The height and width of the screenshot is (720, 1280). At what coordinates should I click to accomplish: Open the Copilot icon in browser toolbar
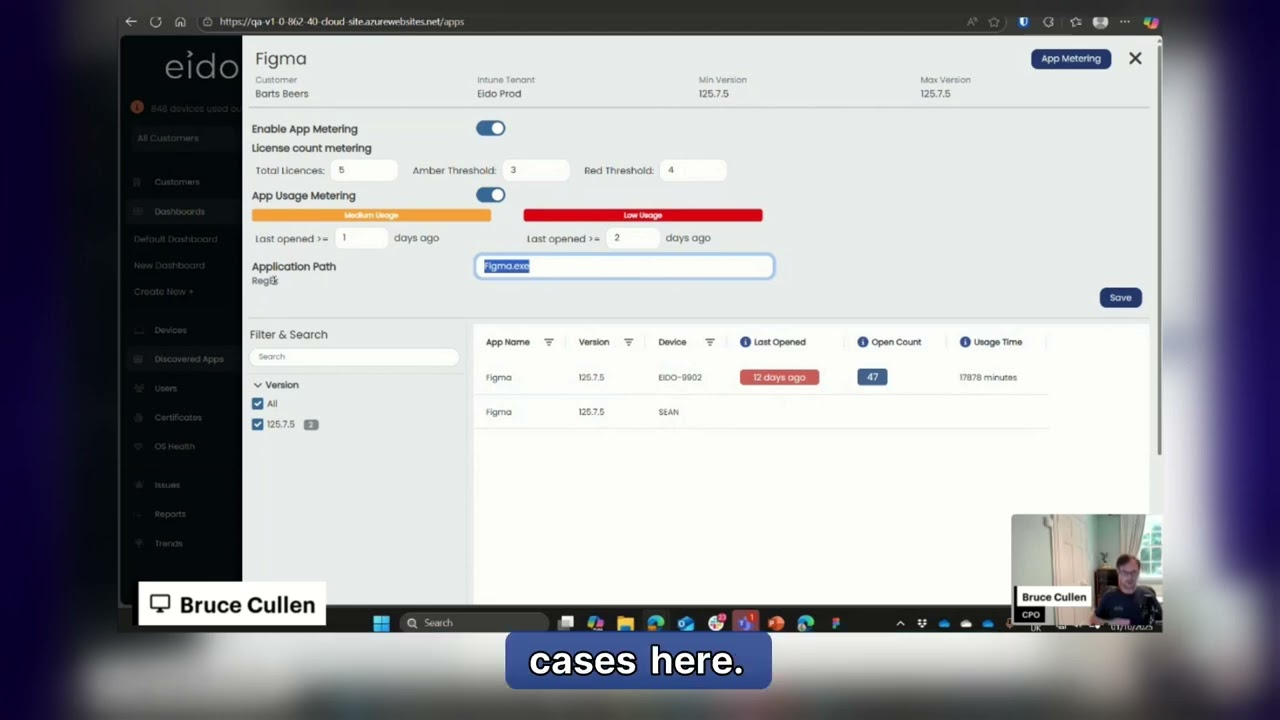(1151, 21)
